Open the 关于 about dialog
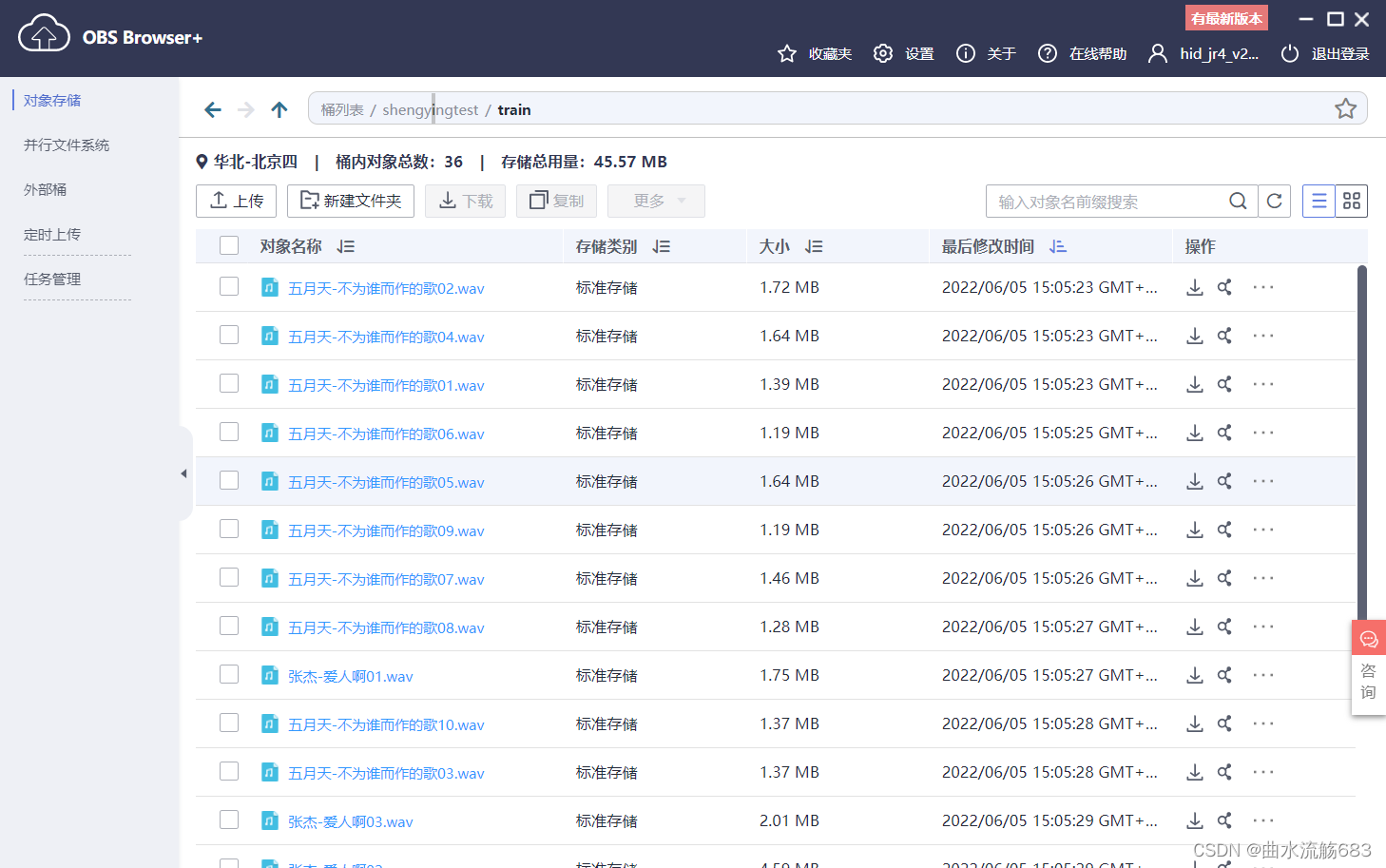The width and height of the screenshot is (1386, 868). coord(986,54)
